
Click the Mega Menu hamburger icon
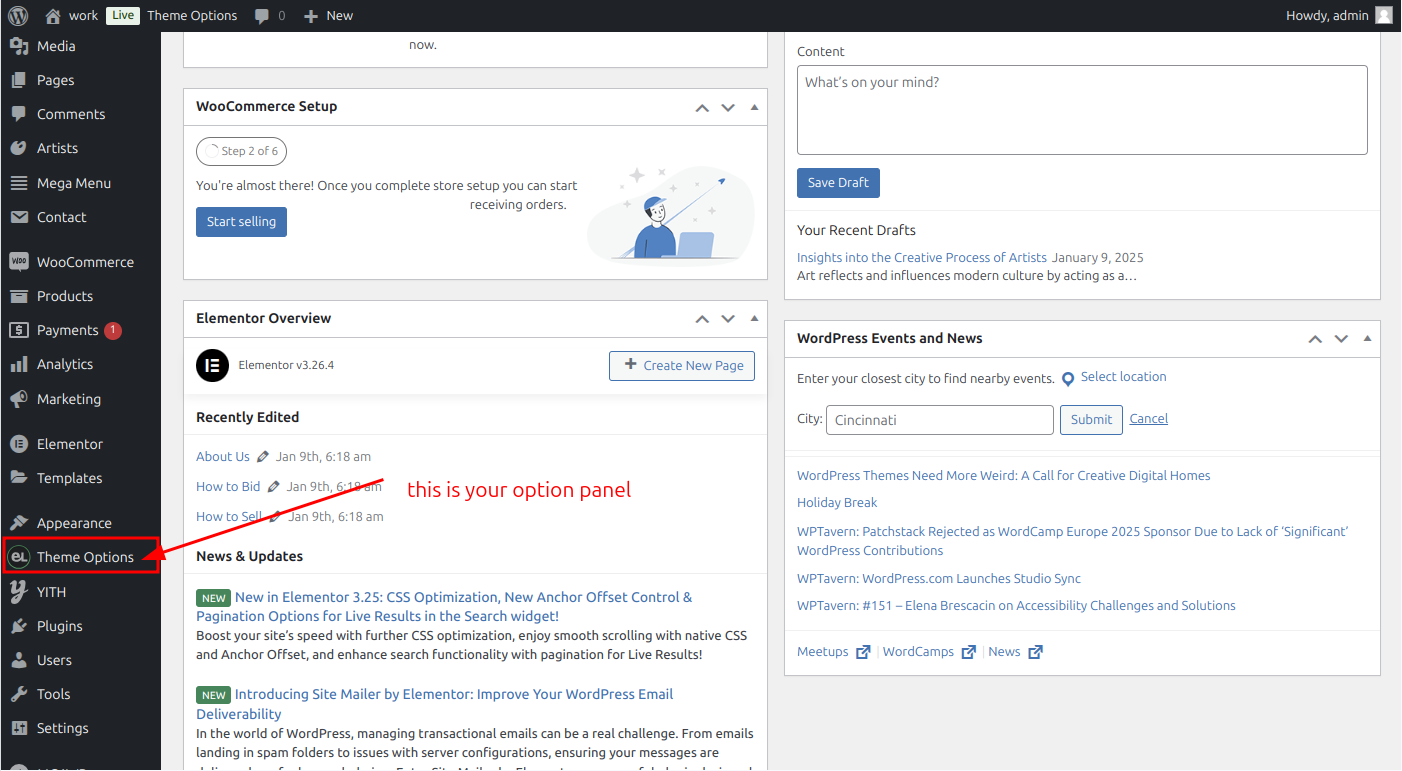pyautogui.click(x=18, y=183)
